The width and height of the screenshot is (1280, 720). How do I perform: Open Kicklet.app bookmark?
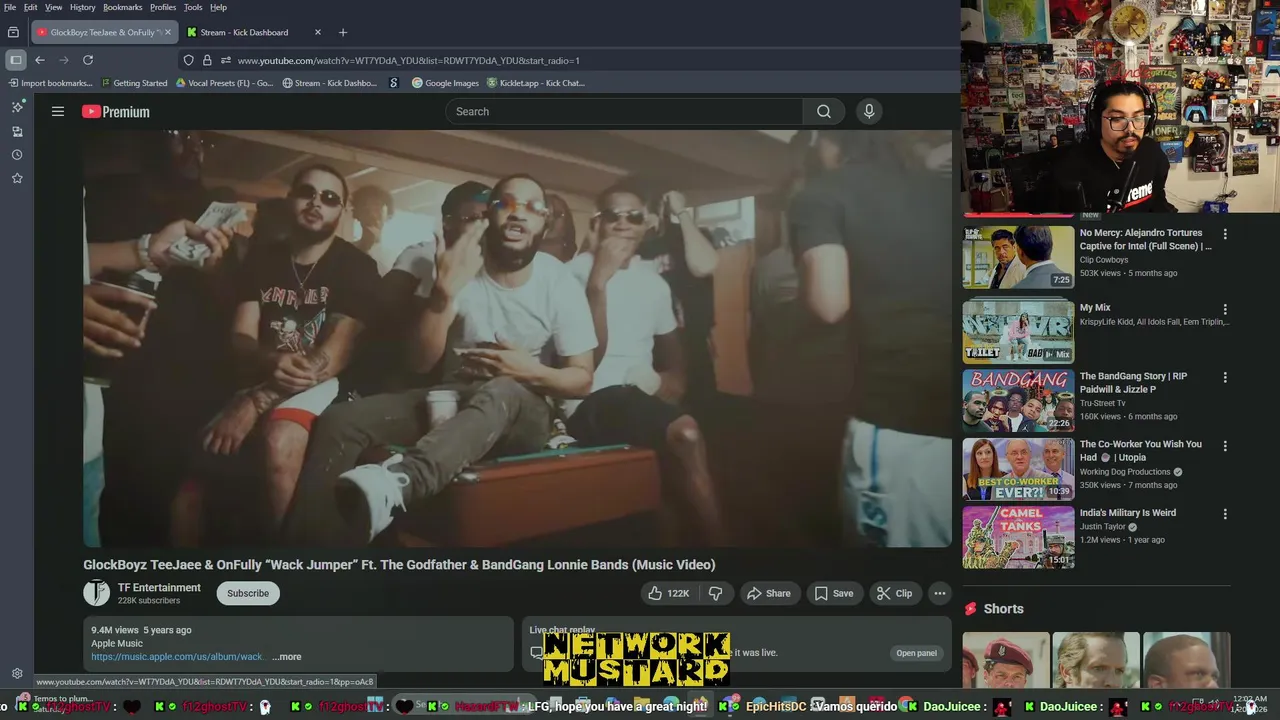[535, 83]
